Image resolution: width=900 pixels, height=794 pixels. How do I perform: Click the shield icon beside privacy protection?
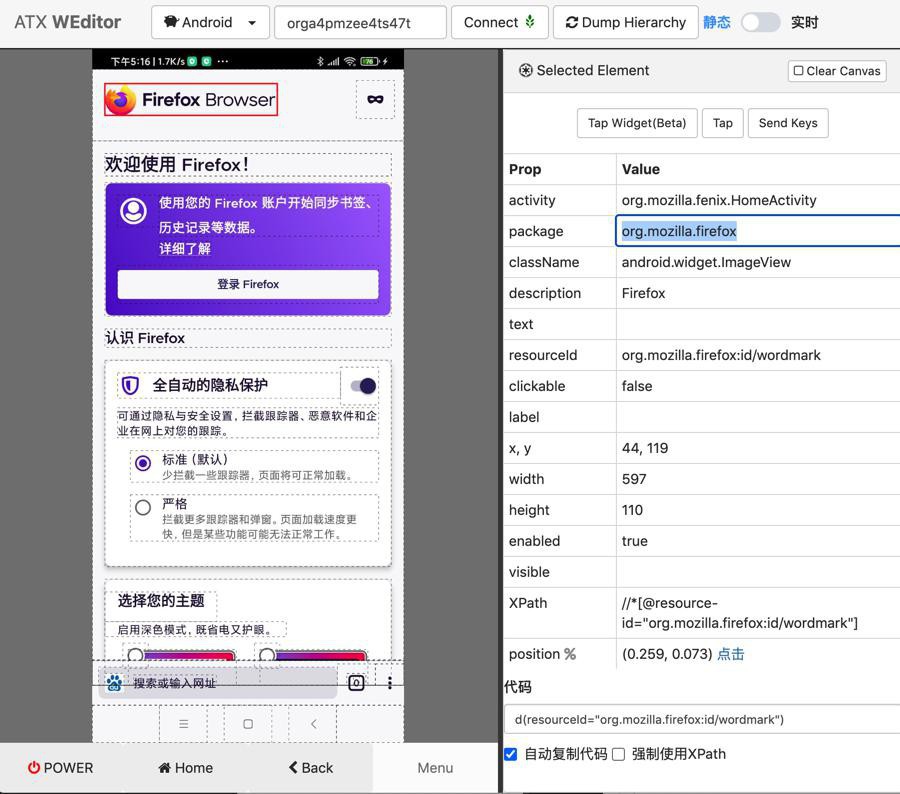coord(131,385)
